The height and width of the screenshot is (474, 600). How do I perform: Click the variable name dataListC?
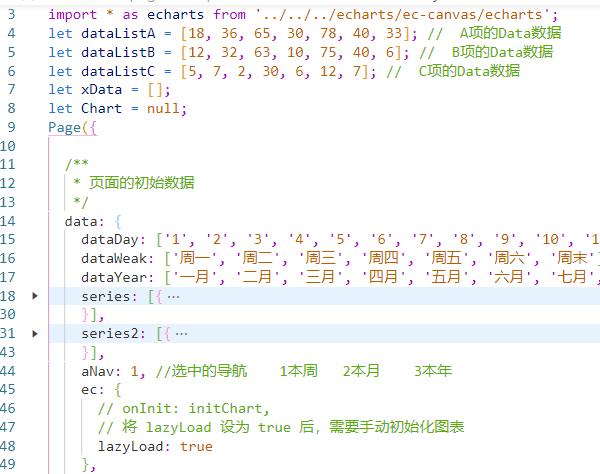click(118, 71)
